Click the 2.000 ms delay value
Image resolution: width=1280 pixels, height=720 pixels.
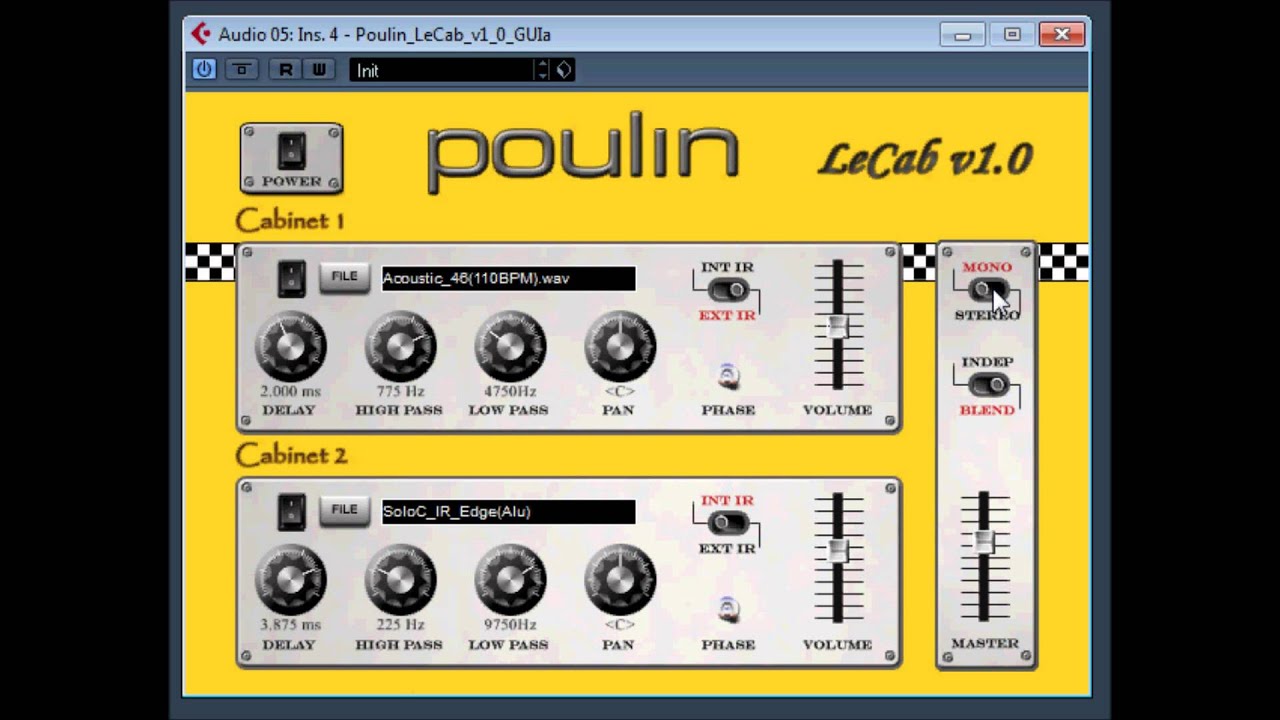pos(290,392)
